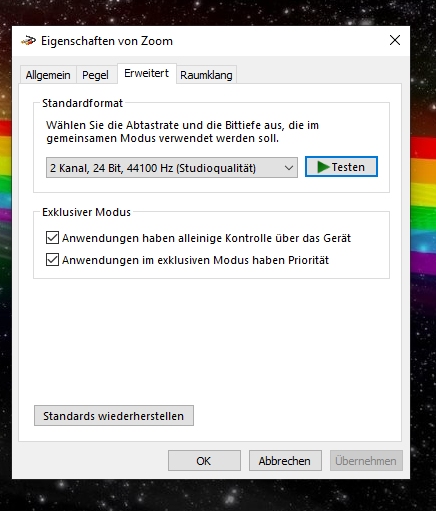Switch to the Allgemein tab
436x511 pixels.
[x=48, y=75]
